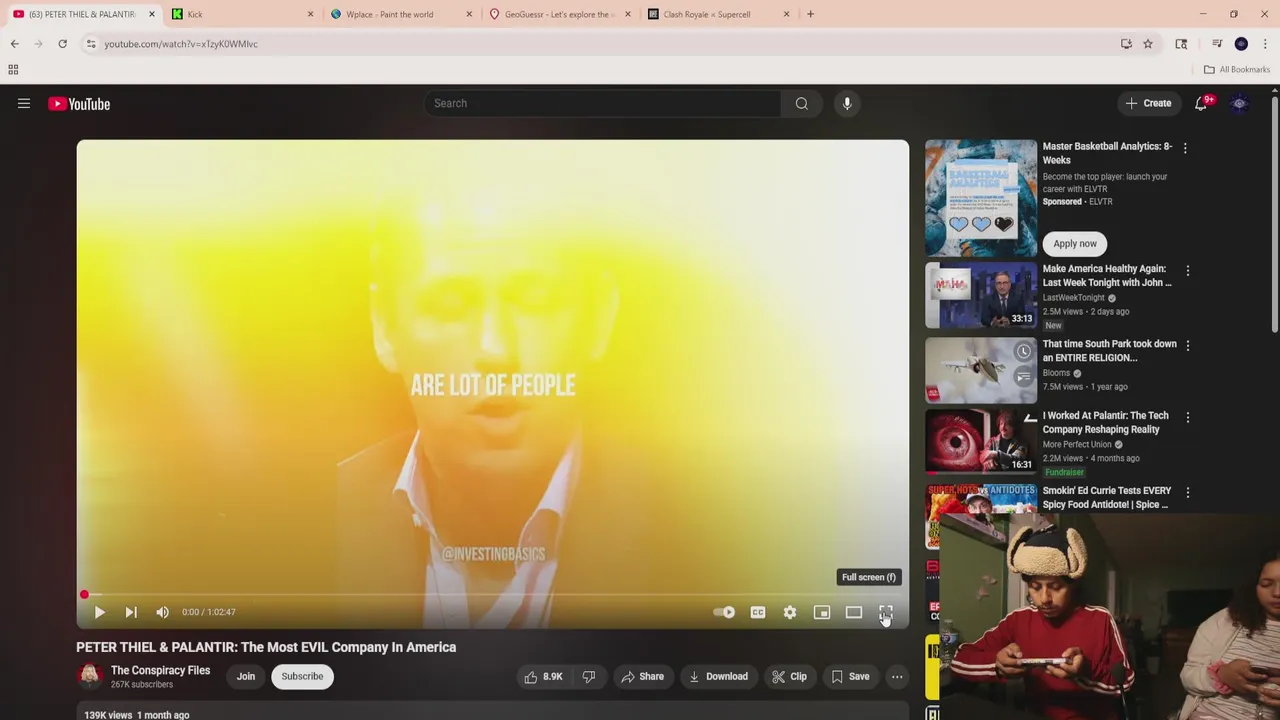Open the South Park jet thumbnail
This screenshot has height=720, width=1280.
coord(981,370)
